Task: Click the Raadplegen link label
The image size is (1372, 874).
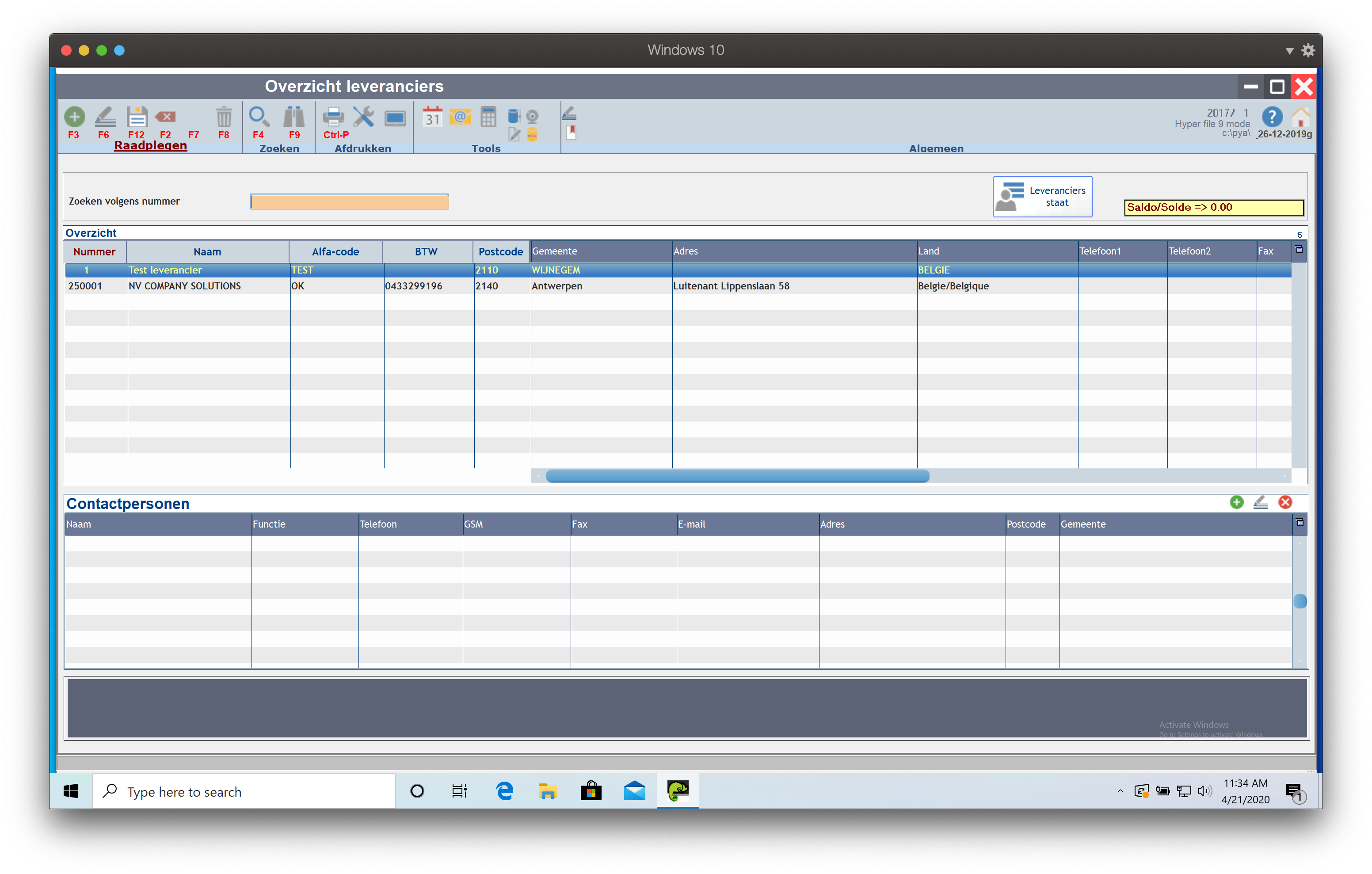Action: coord(150,145)
